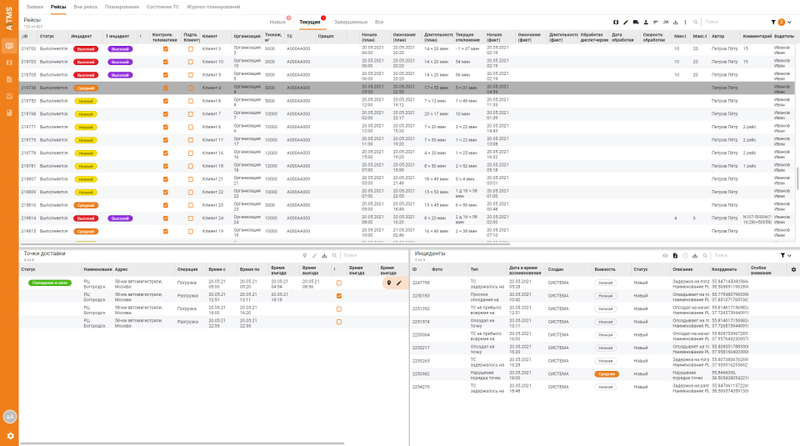The width and height of the screenshot is (800, 446).
Task: Sort incidents by the Важность column header
Action: tap(605, 269)
